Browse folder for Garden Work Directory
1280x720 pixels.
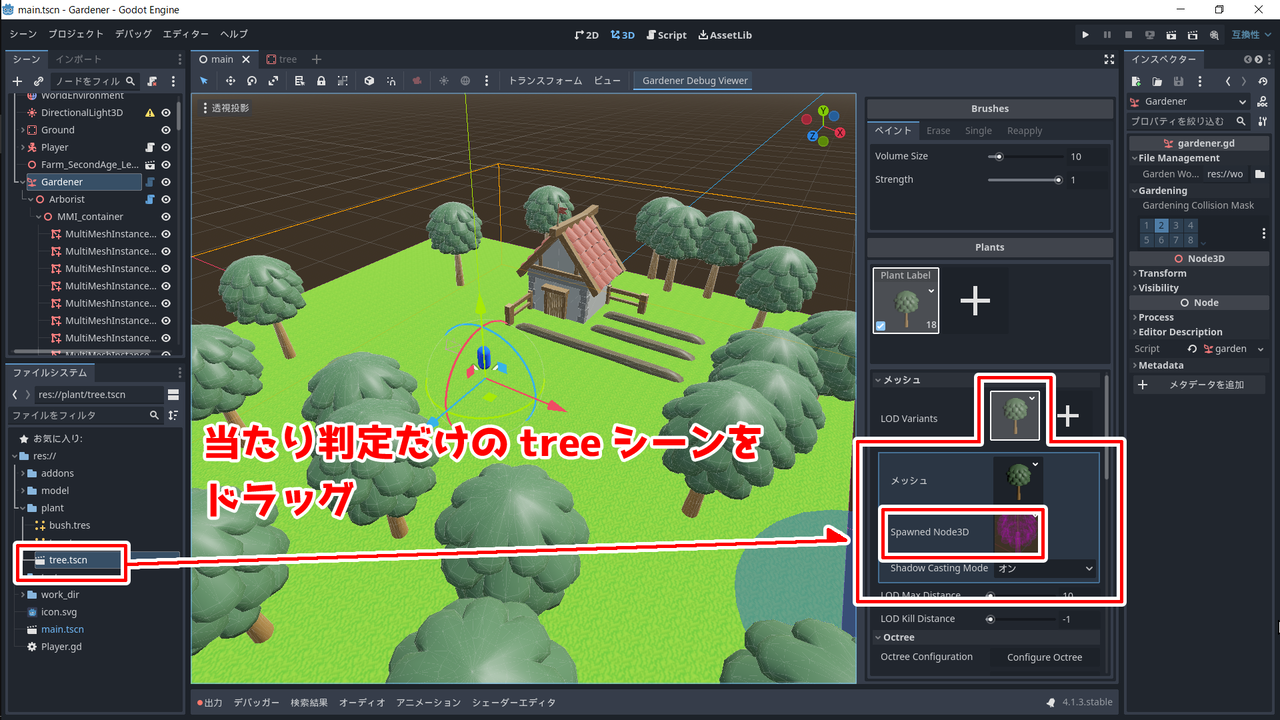1260,174
